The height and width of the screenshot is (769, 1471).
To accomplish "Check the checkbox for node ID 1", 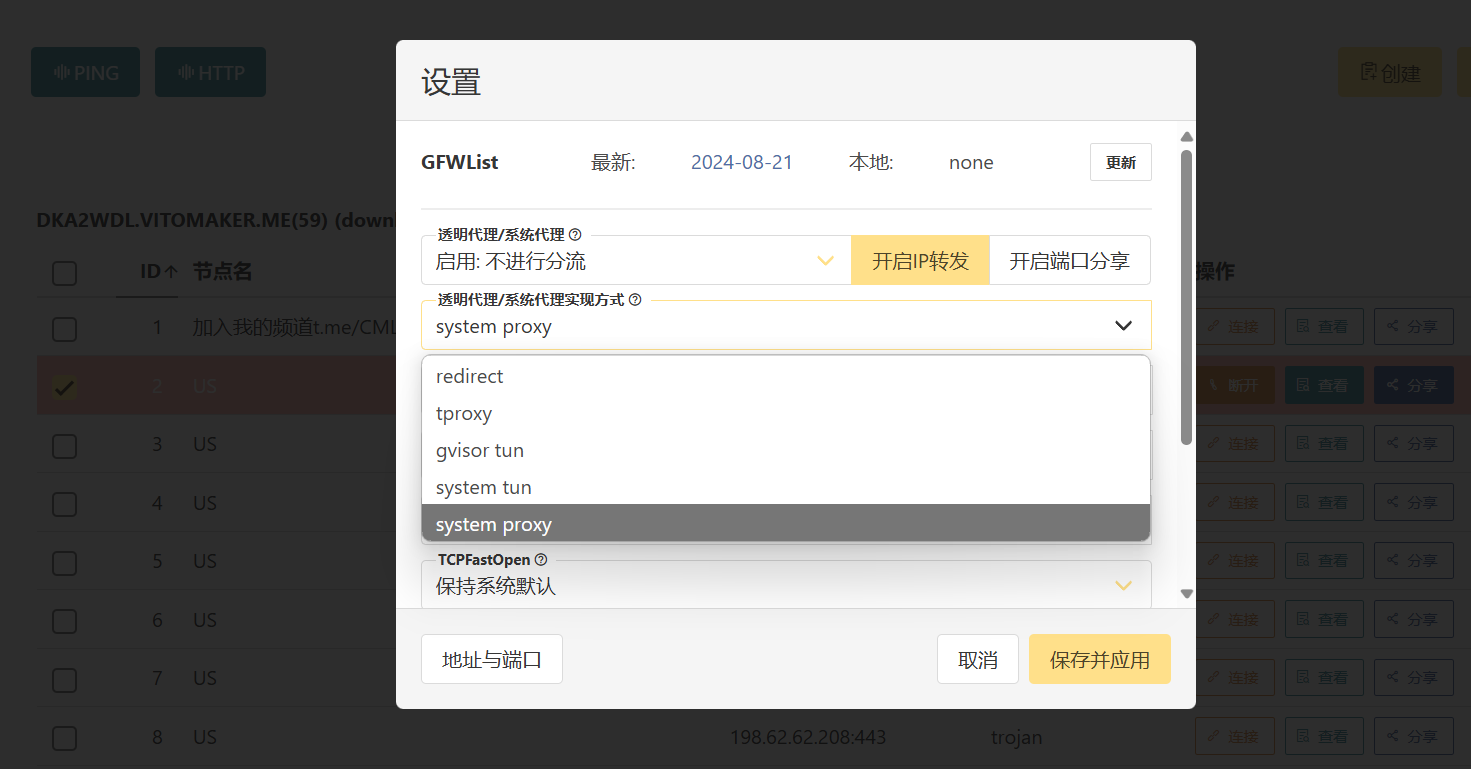I will [x=64, y=328].
